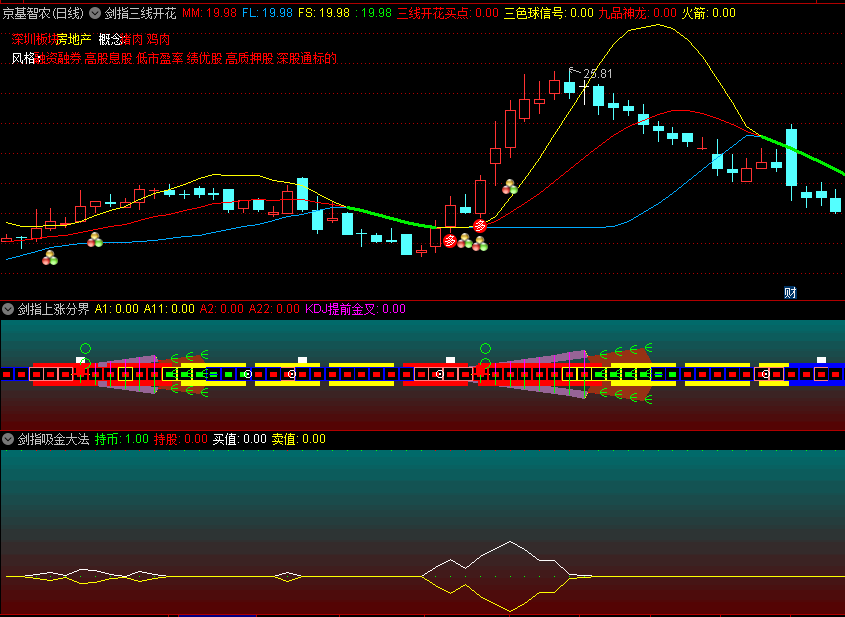
Task: Select the 剑指三线开花 indicator name
Action: pyautogui.click(x=141, y=13)
